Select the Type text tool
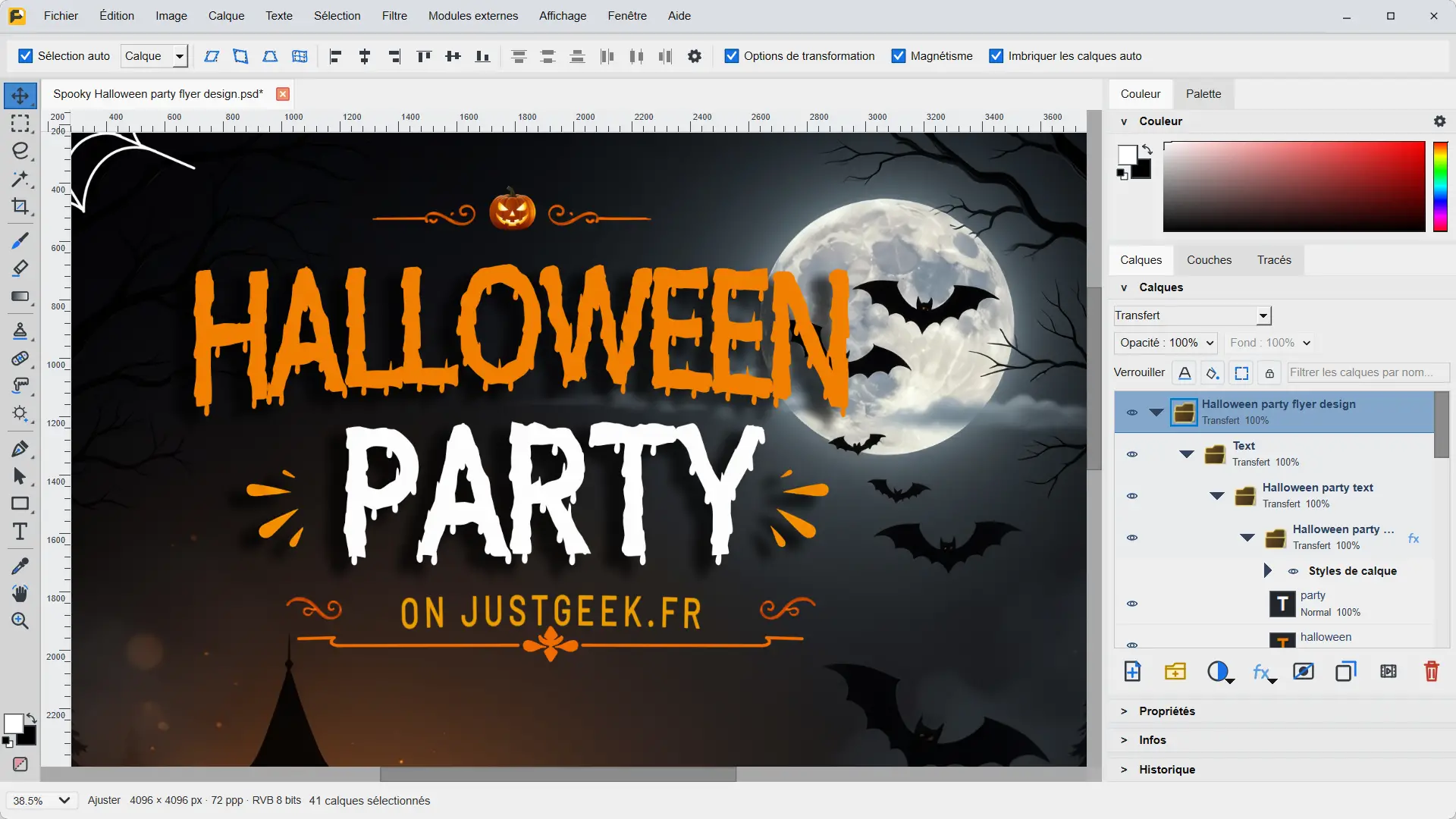Image resolution: width=1456 pixels, height=819 pixels. (x=20, y=532)
